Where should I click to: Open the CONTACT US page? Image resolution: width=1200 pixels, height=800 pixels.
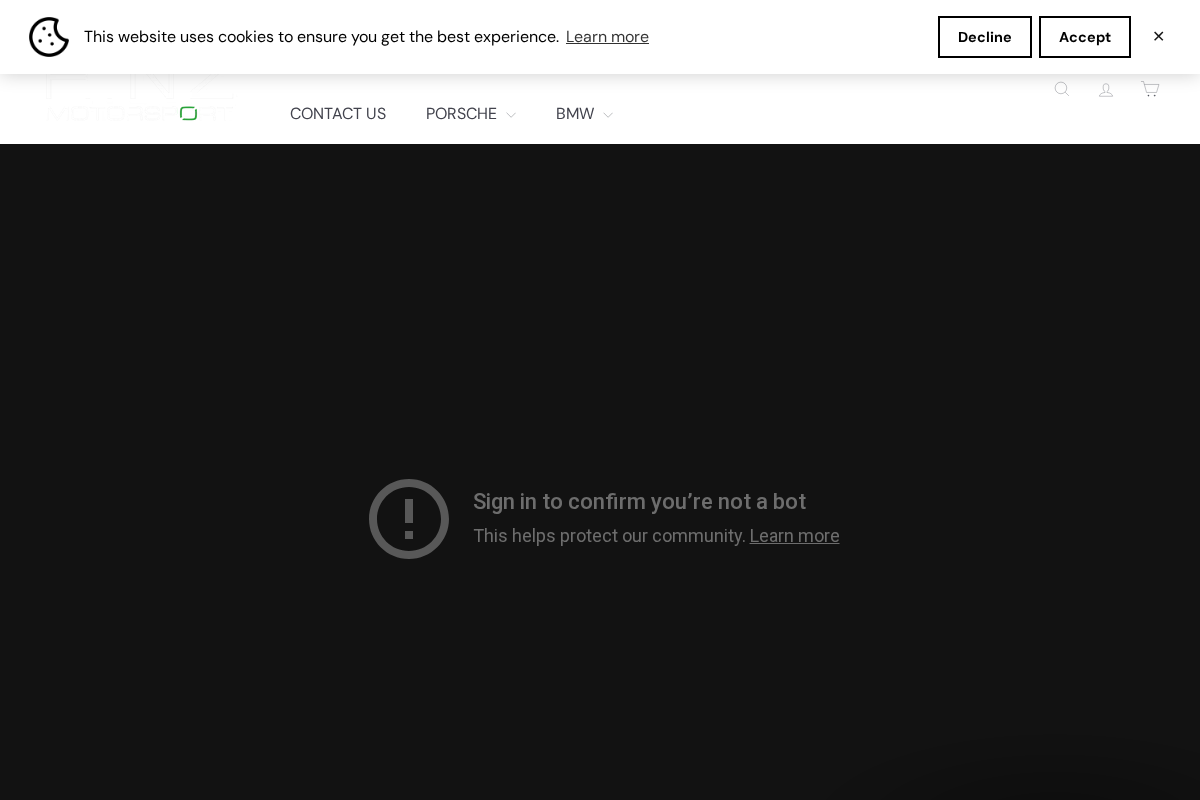[x=337, y=114]
